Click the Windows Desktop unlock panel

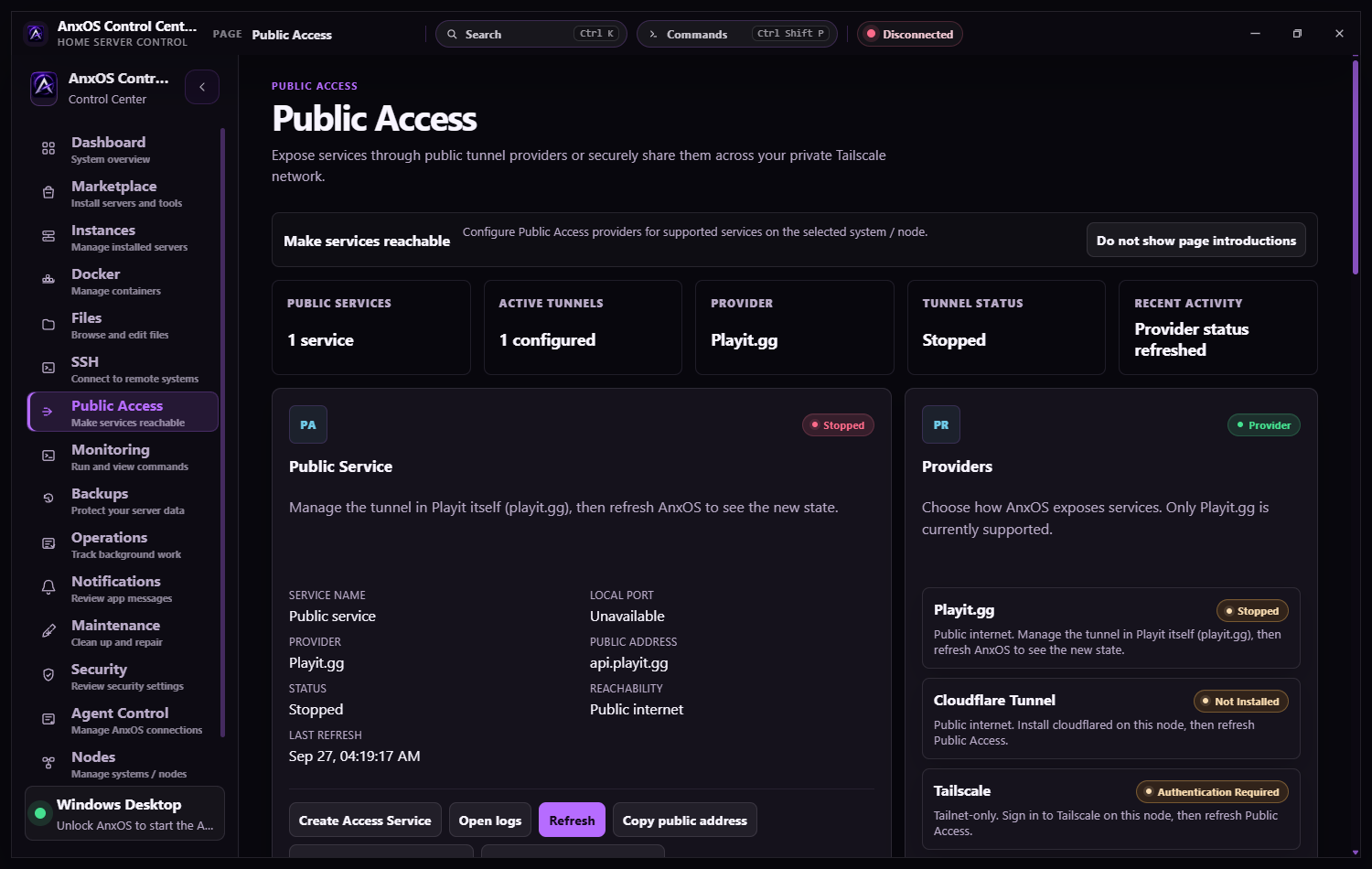(x=124, y=813)
